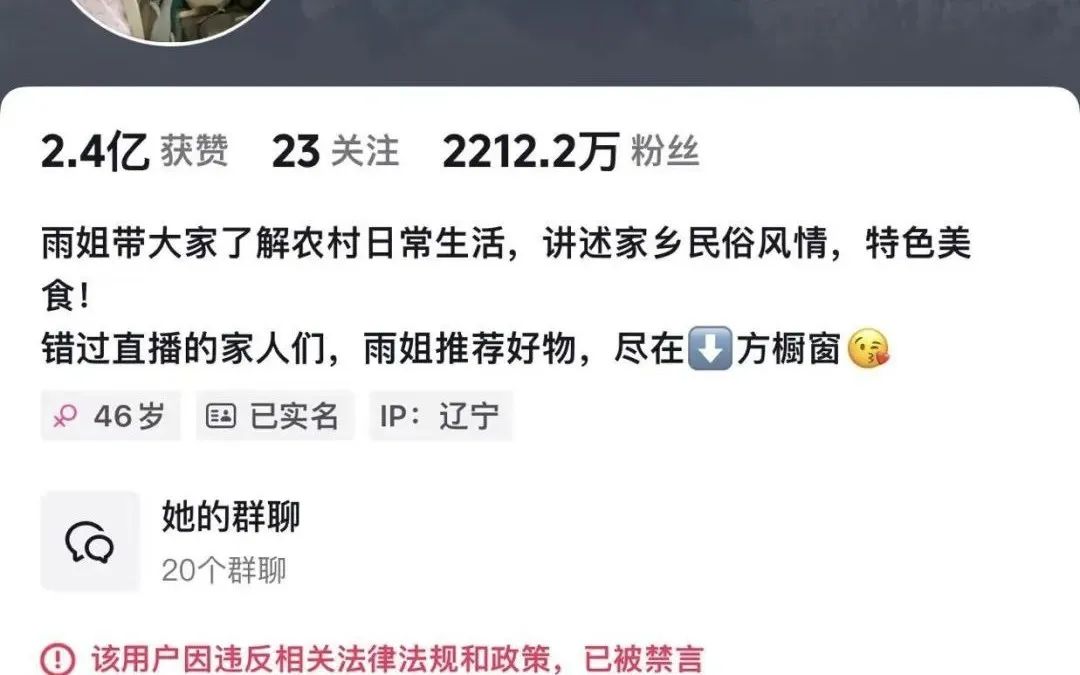
Task: Tap the 20个群聊 subtitle text
Action: 224,570
